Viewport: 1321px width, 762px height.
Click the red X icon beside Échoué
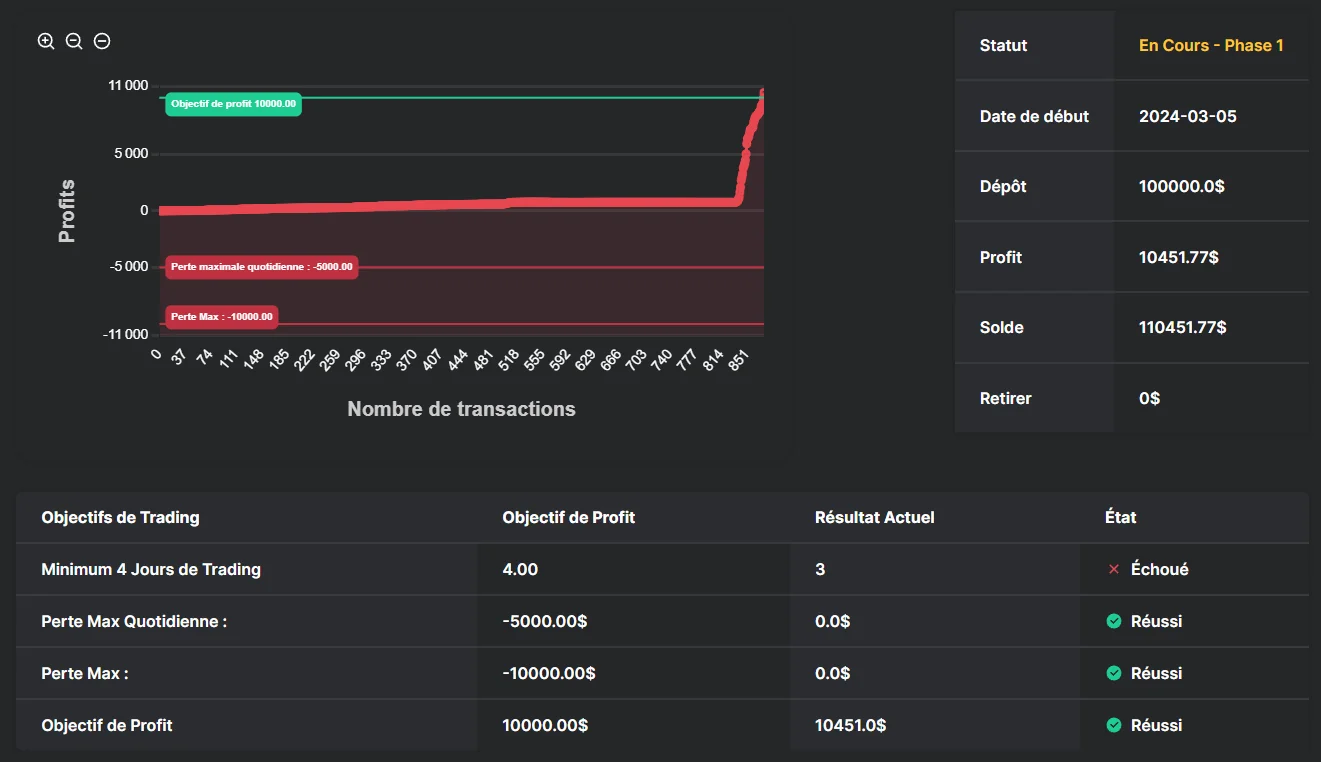[1113, 569]
